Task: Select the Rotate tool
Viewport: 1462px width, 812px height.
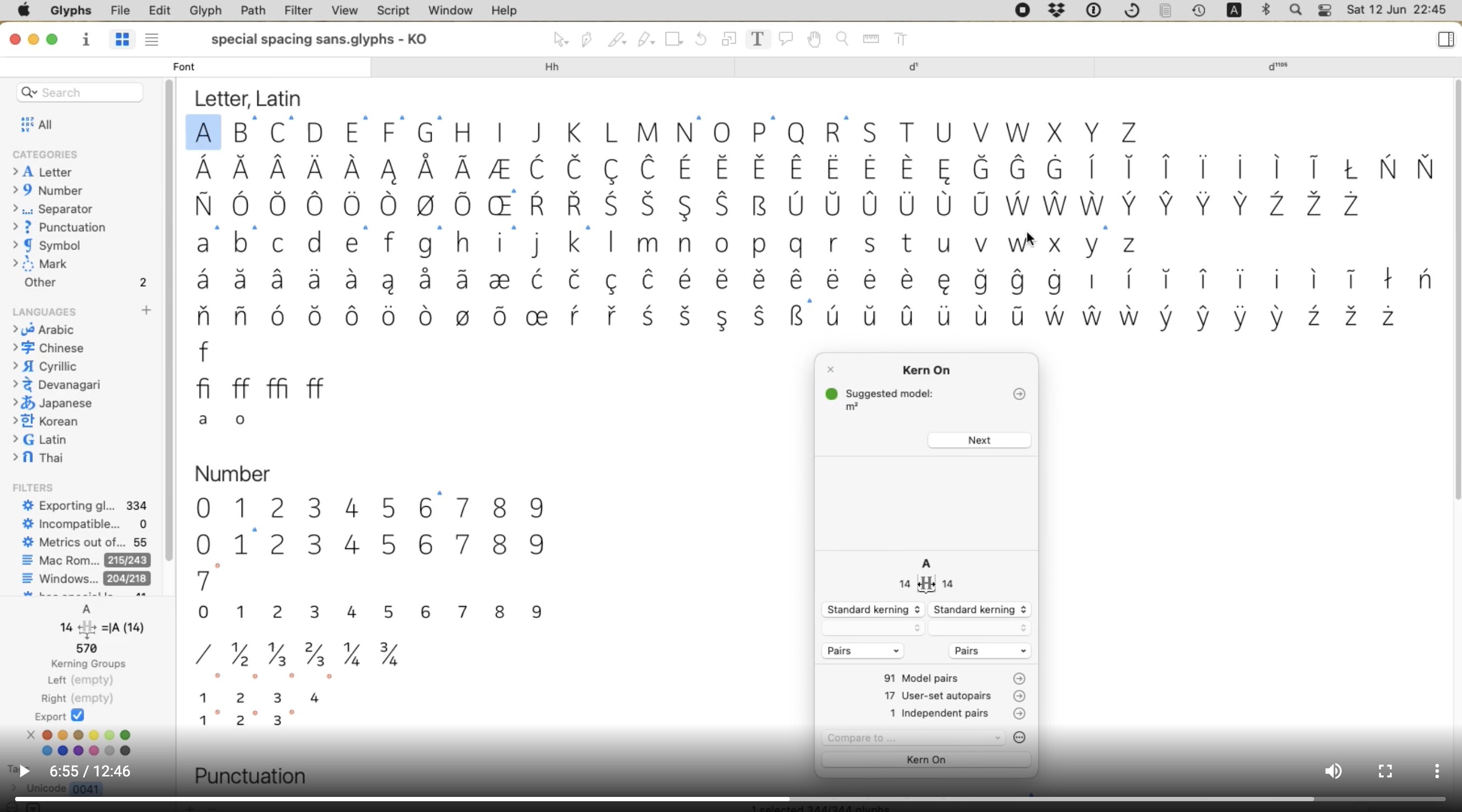Action: (x=701, y=39)
